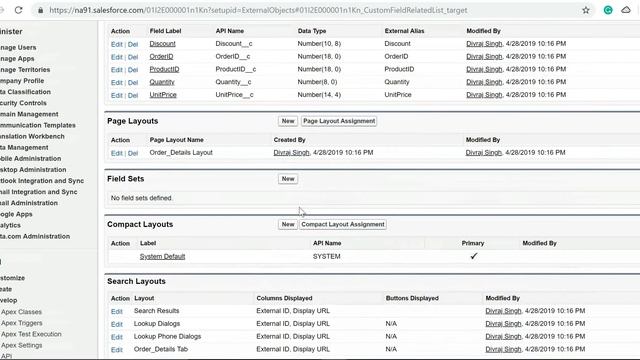Edit the ProductID field
Viewport: 640px width, 360px height.
[116, 70]
